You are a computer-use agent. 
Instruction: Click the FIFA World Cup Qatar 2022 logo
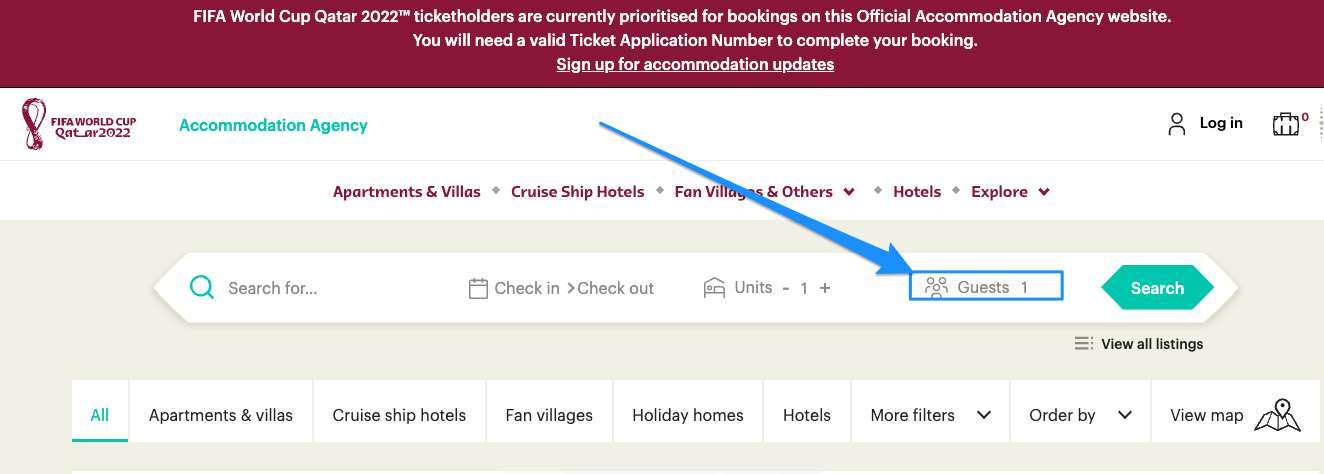point(79,125)
